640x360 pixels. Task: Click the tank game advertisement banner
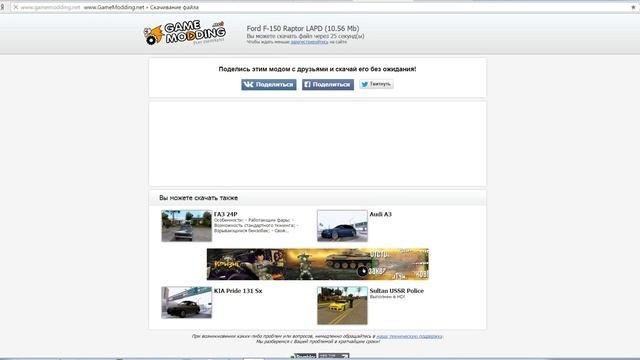(318, 264)
